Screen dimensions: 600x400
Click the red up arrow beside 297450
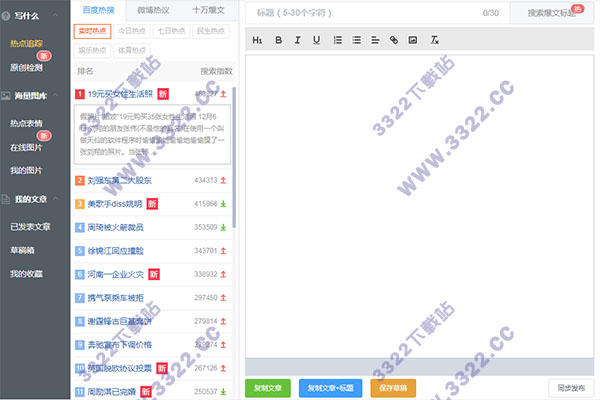[x=223, y=298]
